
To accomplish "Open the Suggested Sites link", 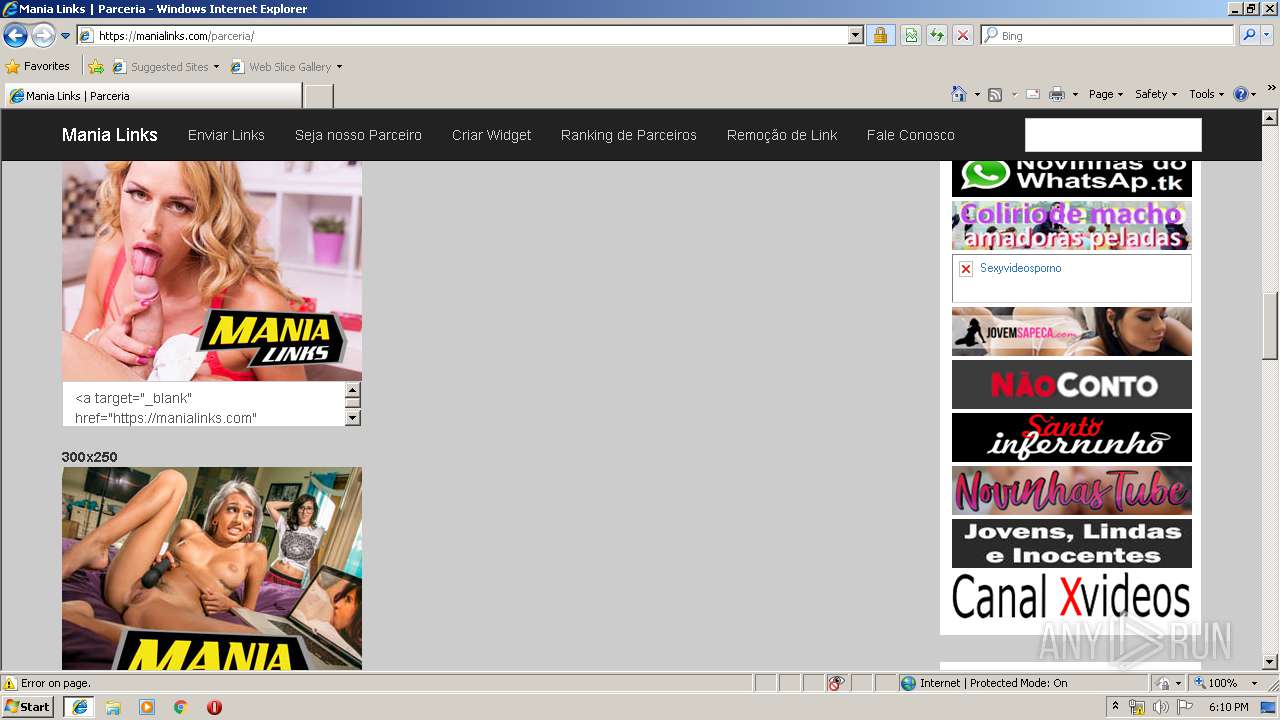I will click(x=165, y=67).
